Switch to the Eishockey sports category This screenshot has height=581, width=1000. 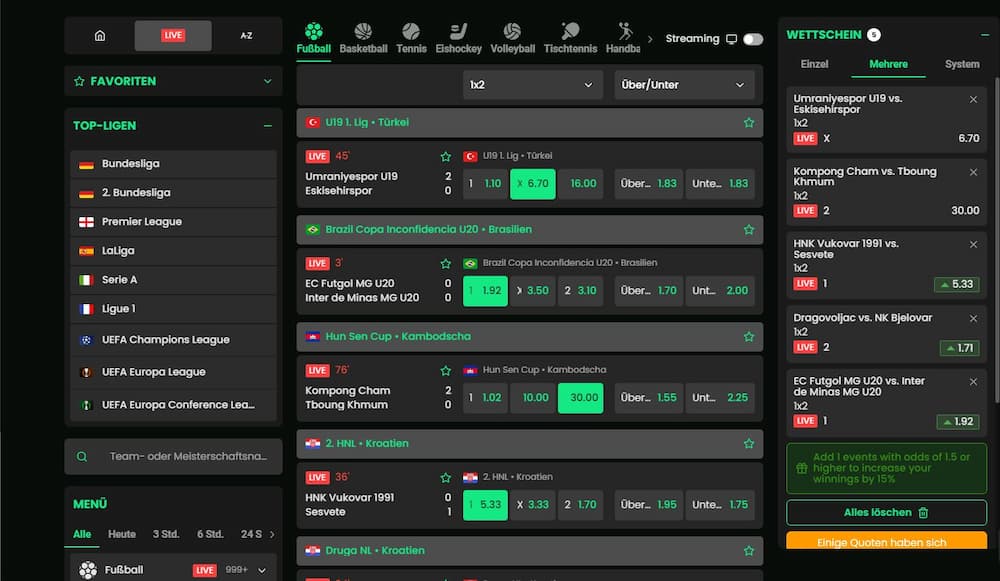click(459, 35)
